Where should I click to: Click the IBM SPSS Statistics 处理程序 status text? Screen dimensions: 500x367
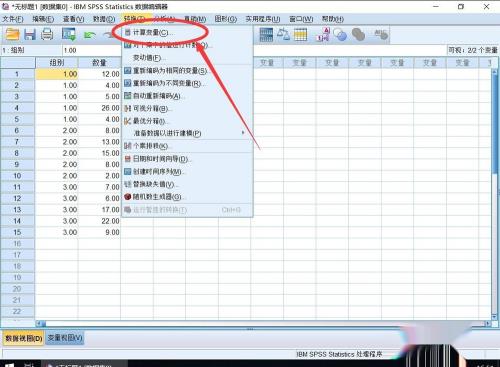tap(339, 354)
